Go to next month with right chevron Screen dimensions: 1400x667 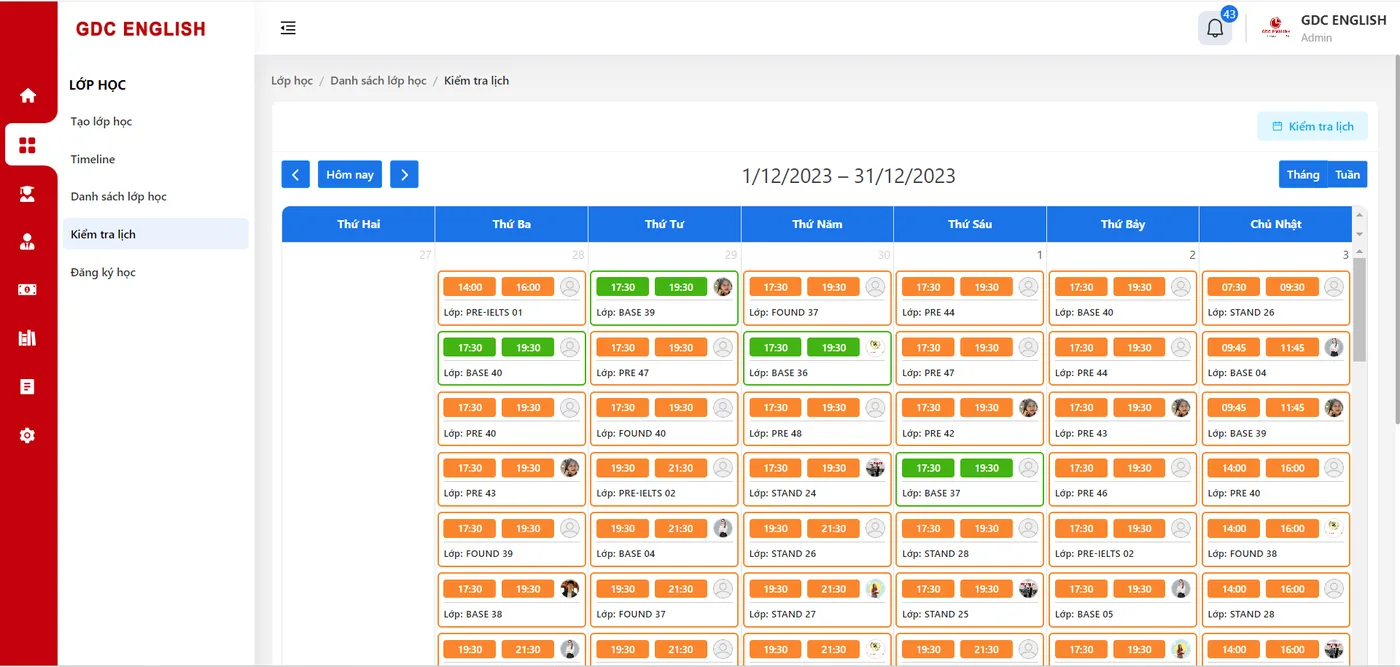[404, 174]
